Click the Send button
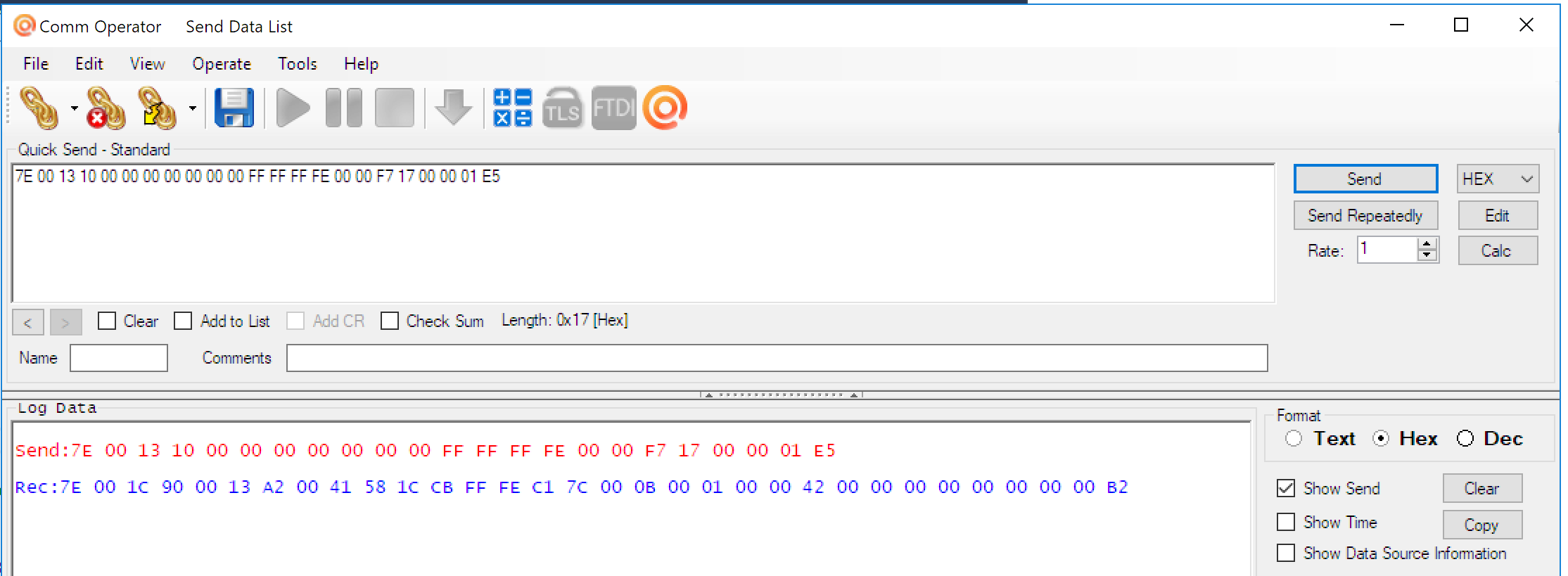Viewport: 1568px width, 576px height. pyautogui.click(x=1365, y=179)
